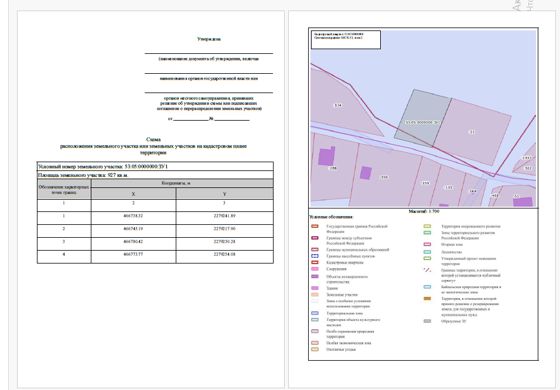Click the pink 'Сооружения' legend swatch

tap(315, 269)
